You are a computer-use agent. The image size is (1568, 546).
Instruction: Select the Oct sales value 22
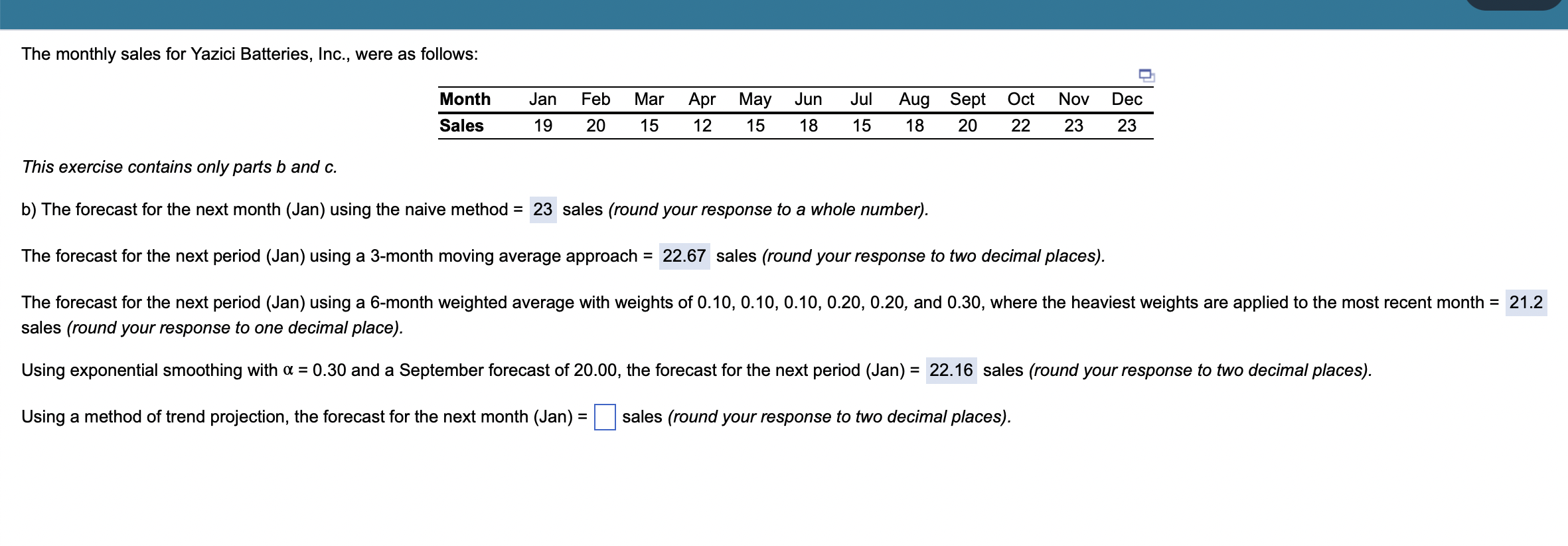click(1020, 126)
